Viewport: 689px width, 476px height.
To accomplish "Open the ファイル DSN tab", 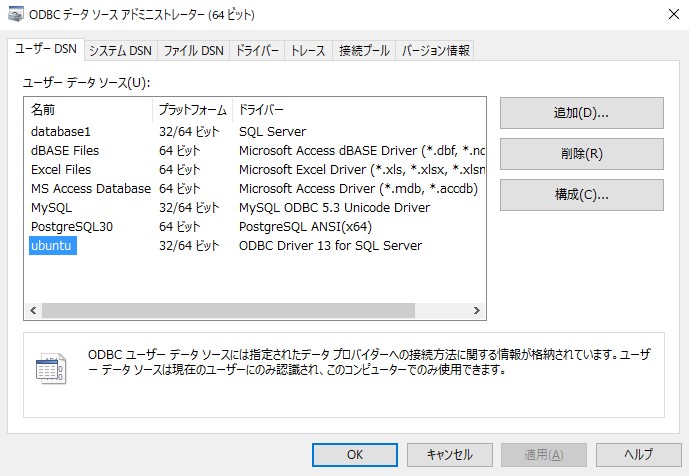I will point(193,51).
